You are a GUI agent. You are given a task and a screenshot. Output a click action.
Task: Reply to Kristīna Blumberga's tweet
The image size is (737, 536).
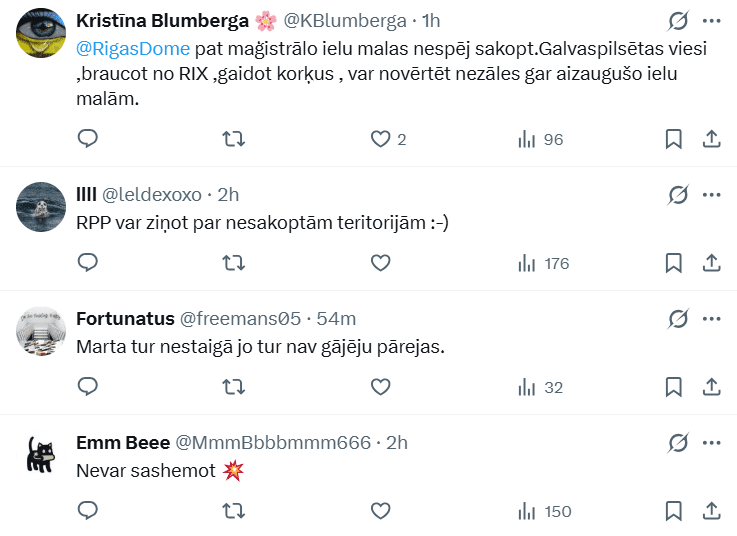click(88, 139)
